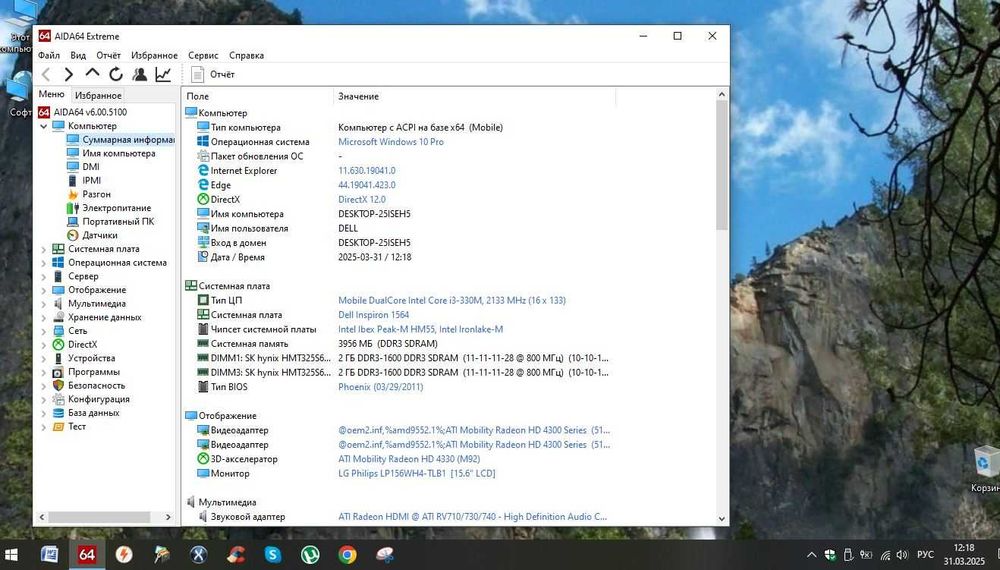
Task: Open the Phoenix (03/29/2011) BIOS link
Action: [381, 387]
